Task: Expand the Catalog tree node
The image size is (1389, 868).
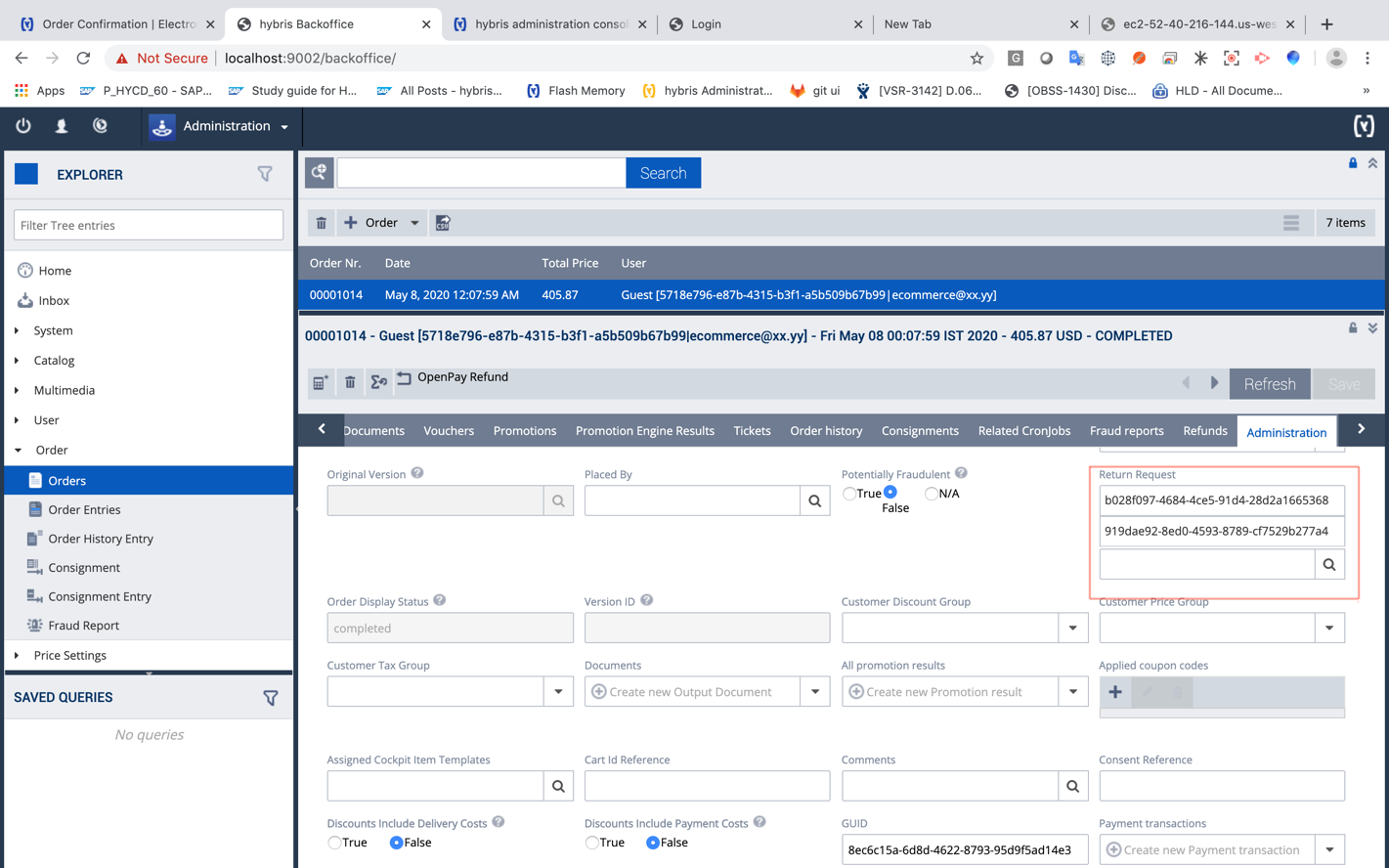Action: tap(18, 361)
